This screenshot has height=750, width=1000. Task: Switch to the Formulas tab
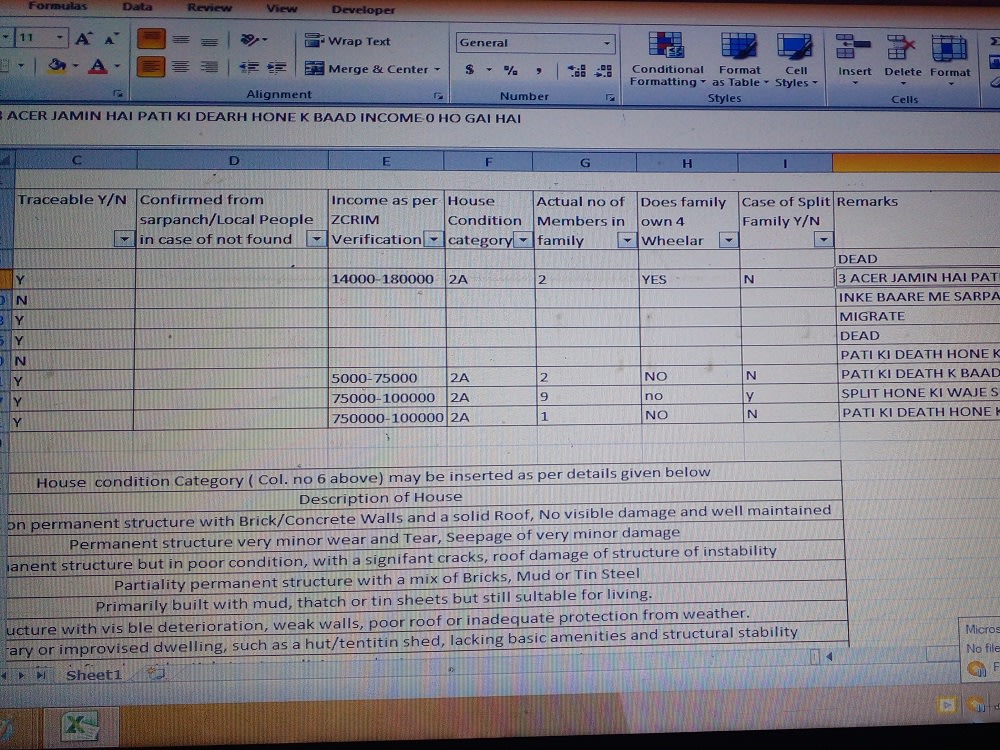coord(57,6)
